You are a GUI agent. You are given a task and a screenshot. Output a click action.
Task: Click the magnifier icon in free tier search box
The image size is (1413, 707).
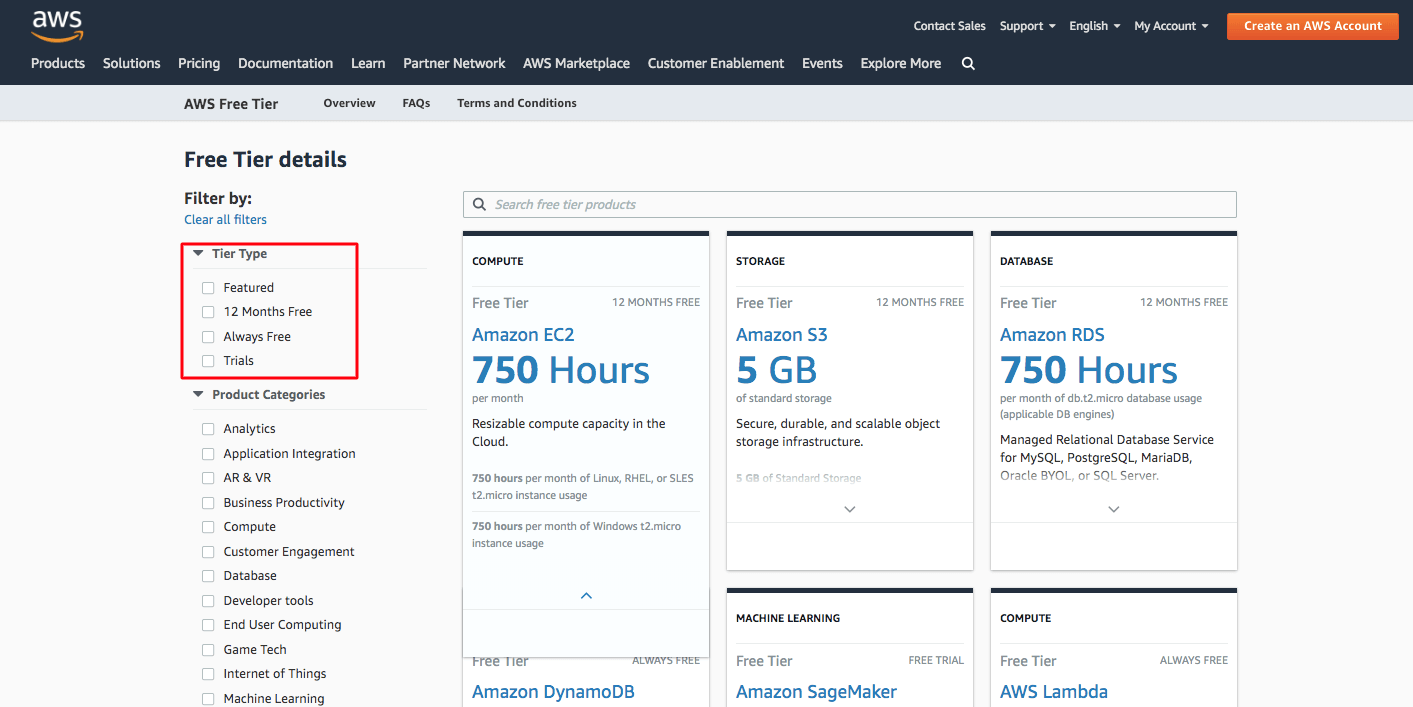[x=479, y=204]
